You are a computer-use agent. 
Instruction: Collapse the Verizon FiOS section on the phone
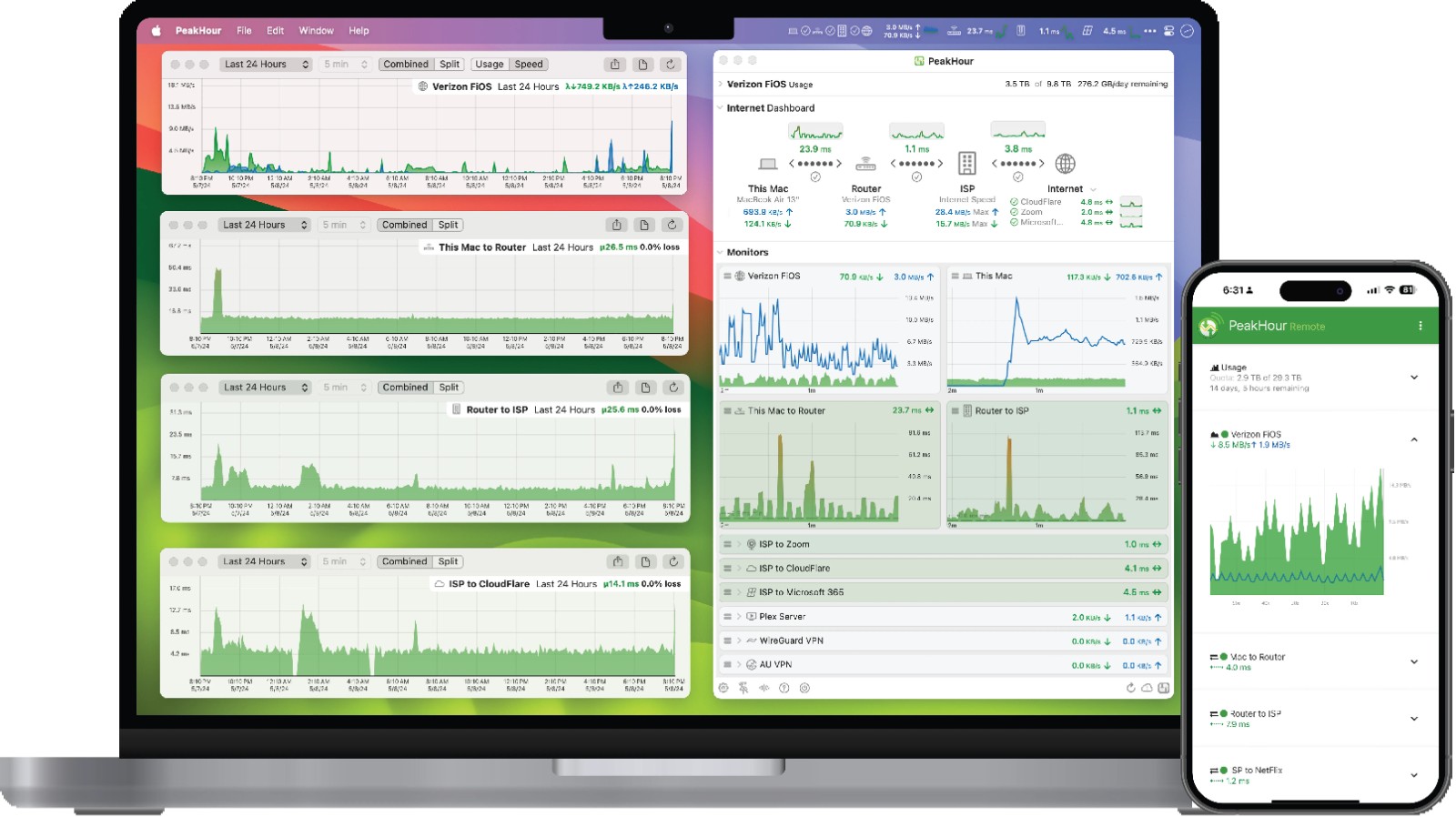coord(1414,439)
